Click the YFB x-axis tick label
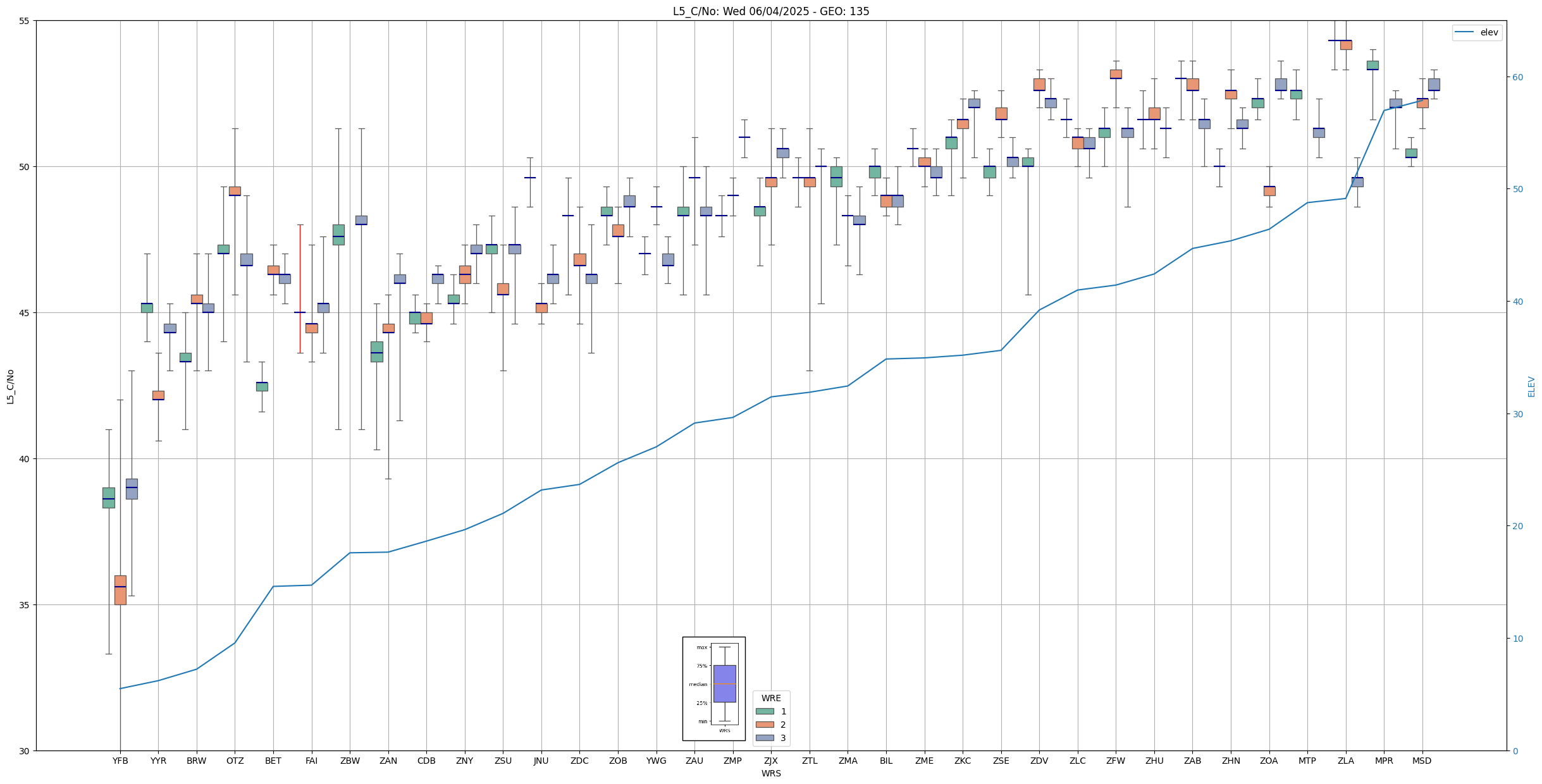The height and width of the screenshot is (784, 1542). click(x=120, y=761)
